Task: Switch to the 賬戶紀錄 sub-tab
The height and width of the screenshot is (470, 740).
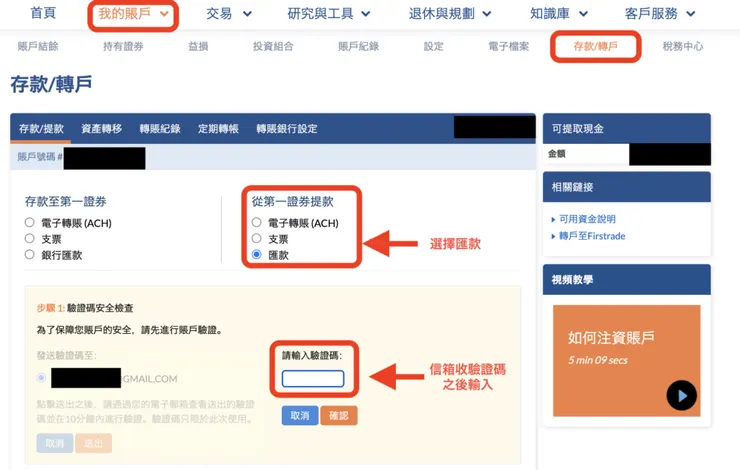Action: pyautogui.click(x=359, y=46)
